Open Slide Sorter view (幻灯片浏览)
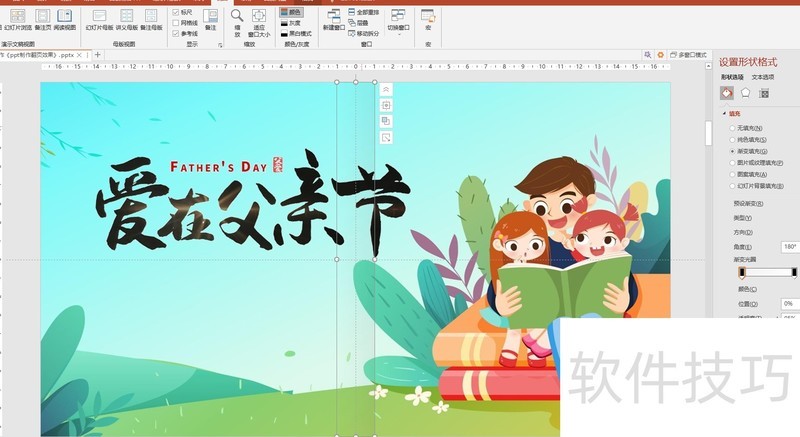Screen dimensions: 800x437 pyautogui.click(x=18, y=20)
